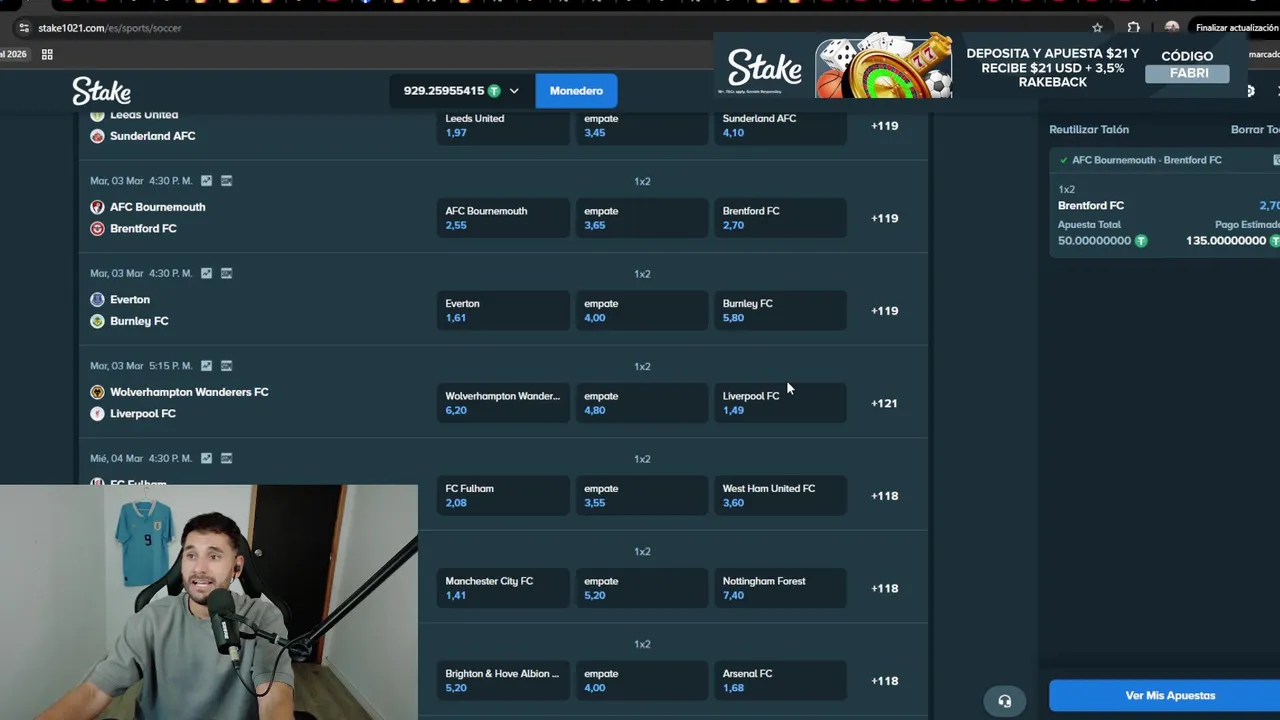Select West Ham United FC odds 3,60
Screen dimensions: 1280x720
[x=781, y=496]
